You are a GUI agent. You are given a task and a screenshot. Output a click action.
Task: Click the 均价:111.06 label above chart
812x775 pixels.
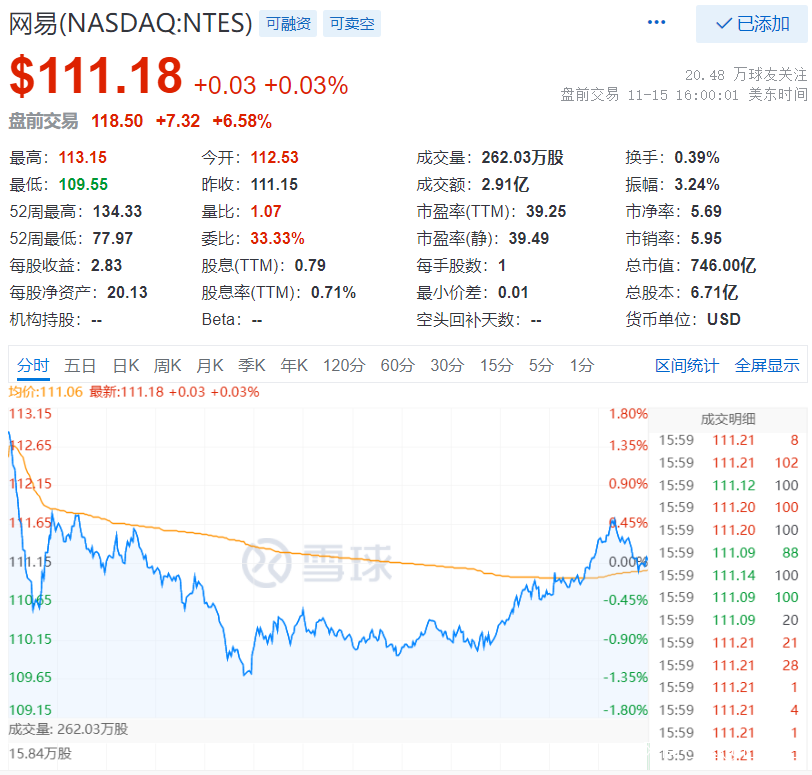[x=46, y=392]
